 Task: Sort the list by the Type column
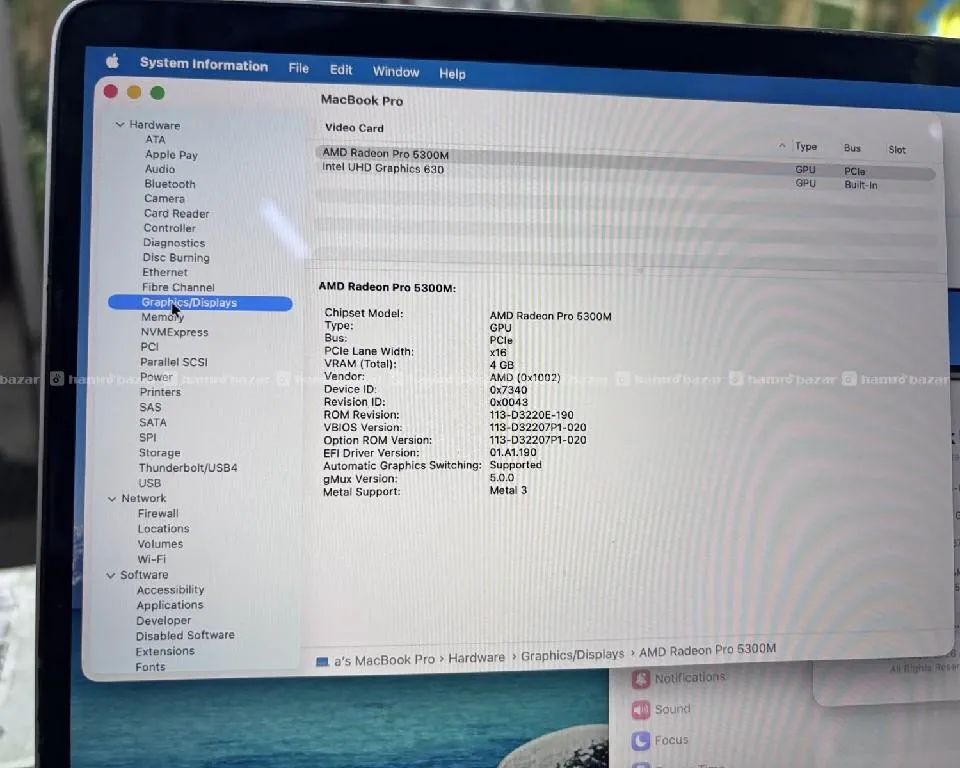tap(806, 147)
